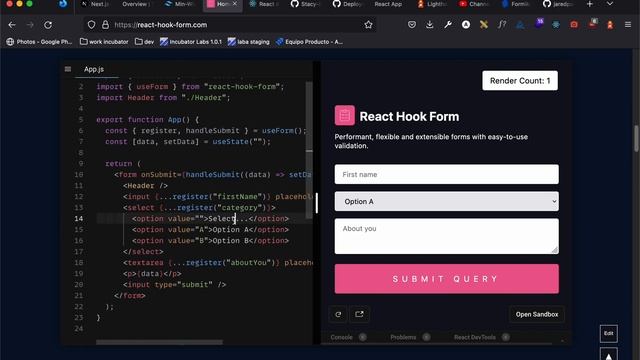640x360 pixels.
Task: Click the yellow X extension icon
Action: [x=484, y=25]
